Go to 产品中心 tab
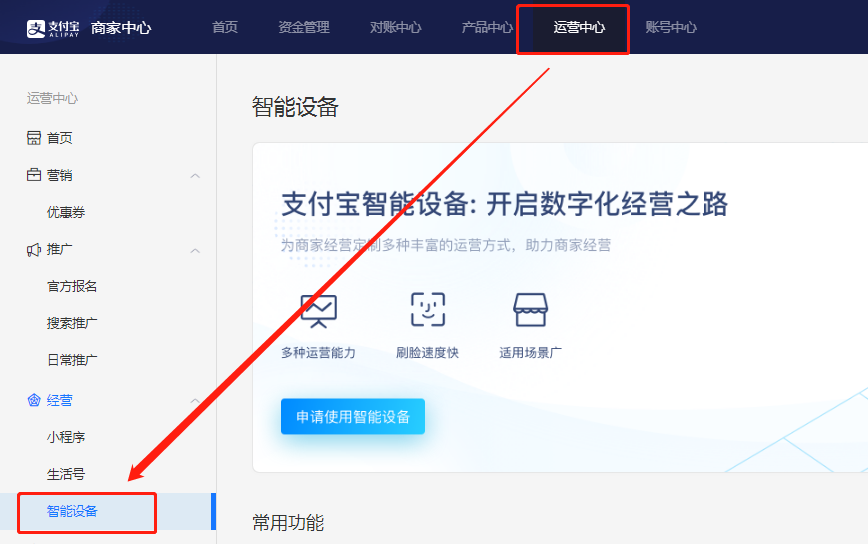The image size is (868, 544). tap(487, 27)
